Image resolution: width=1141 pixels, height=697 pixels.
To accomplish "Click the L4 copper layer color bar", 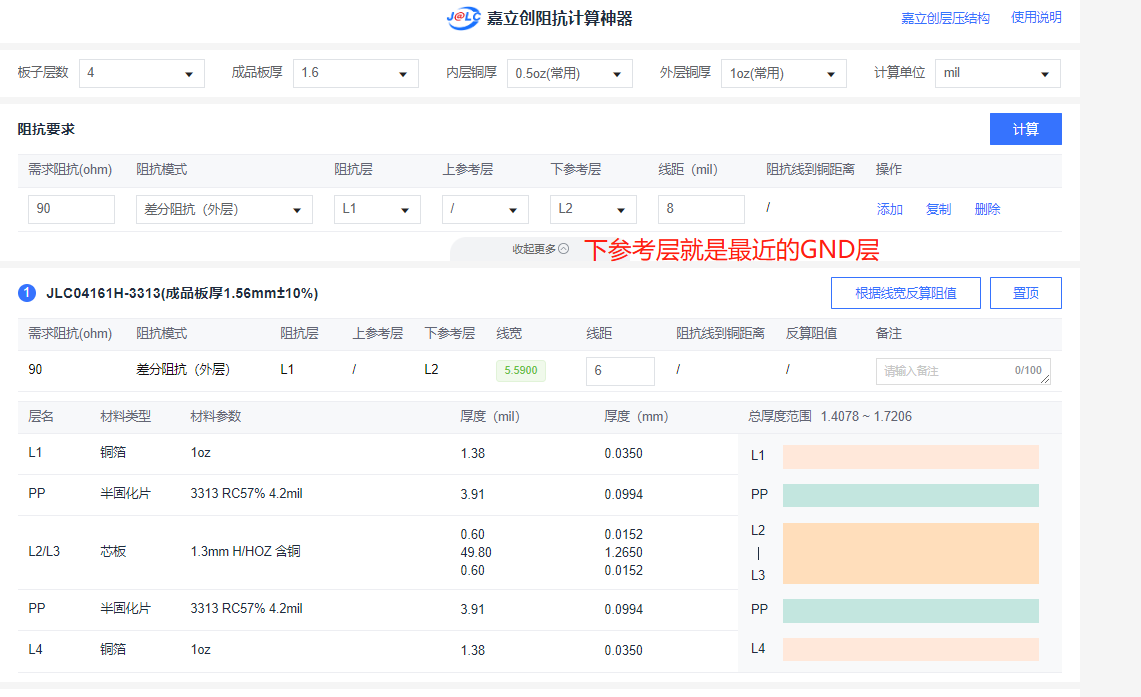I will point(910,650).
